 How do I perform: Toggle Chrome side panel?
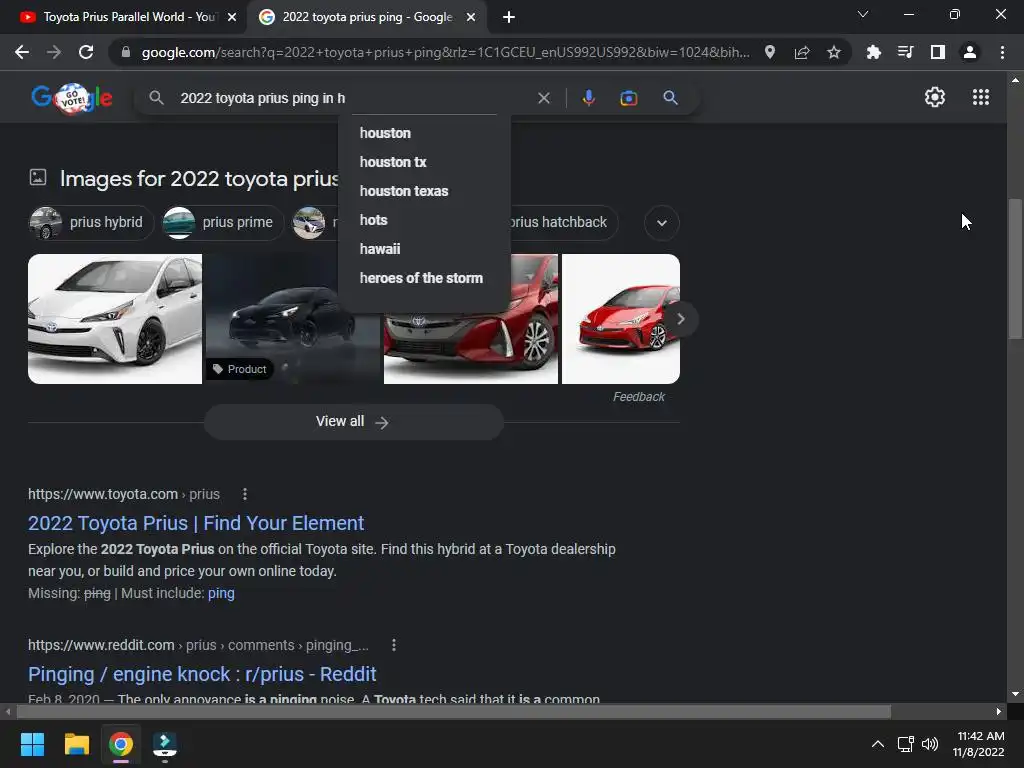pos(938,52)
